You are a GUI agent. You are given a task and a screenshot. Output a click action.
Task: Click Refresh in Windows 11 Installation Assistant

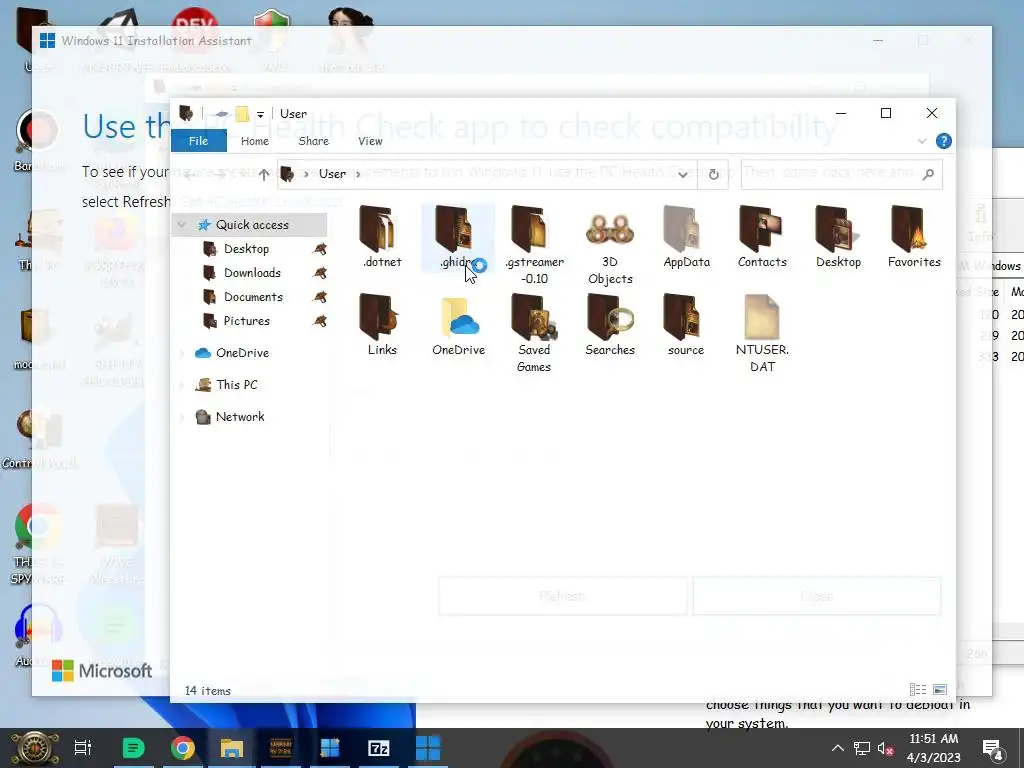tap(562, 596)
